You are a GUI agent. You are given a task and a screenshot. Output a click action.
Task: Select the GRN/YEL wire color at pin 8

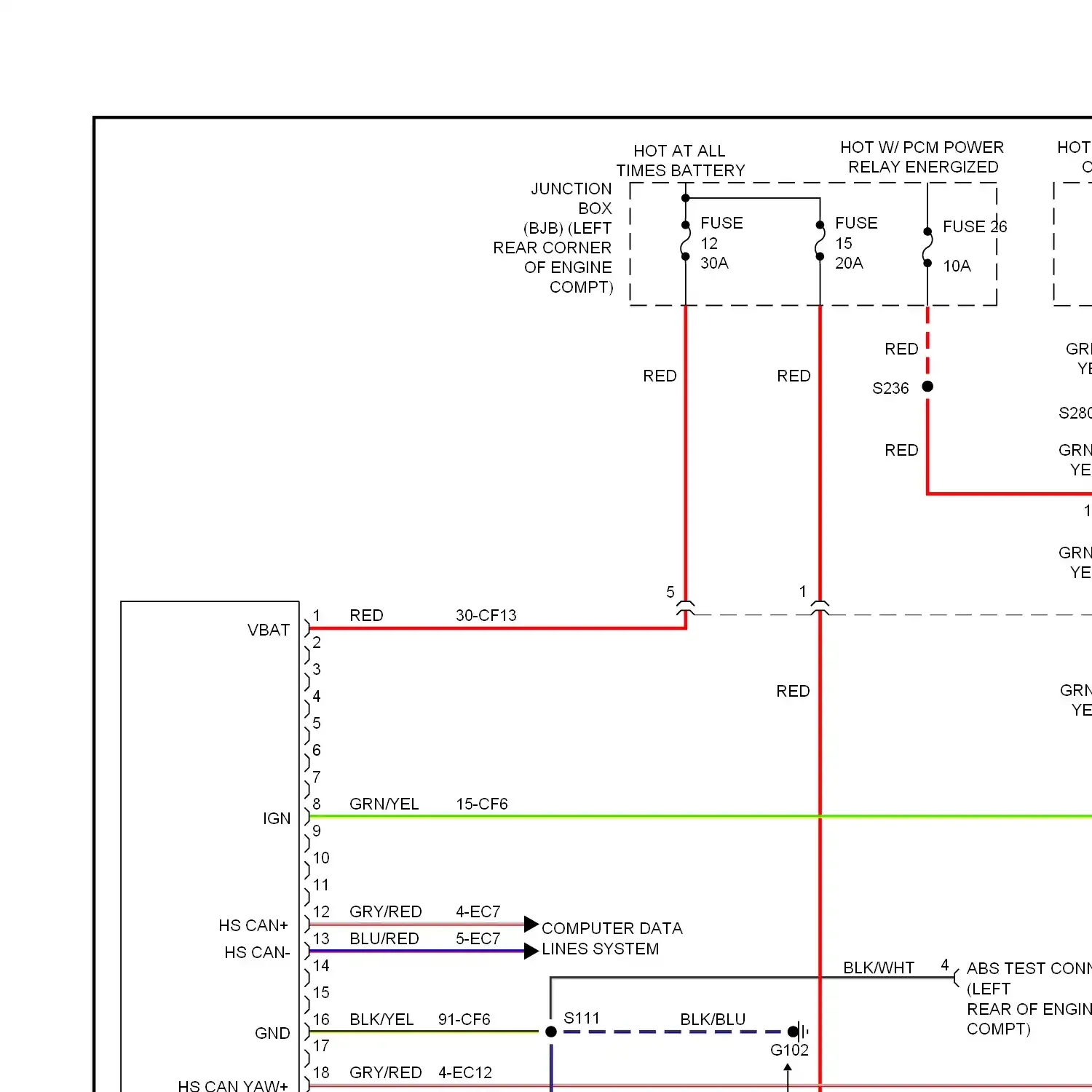(384, 804)
